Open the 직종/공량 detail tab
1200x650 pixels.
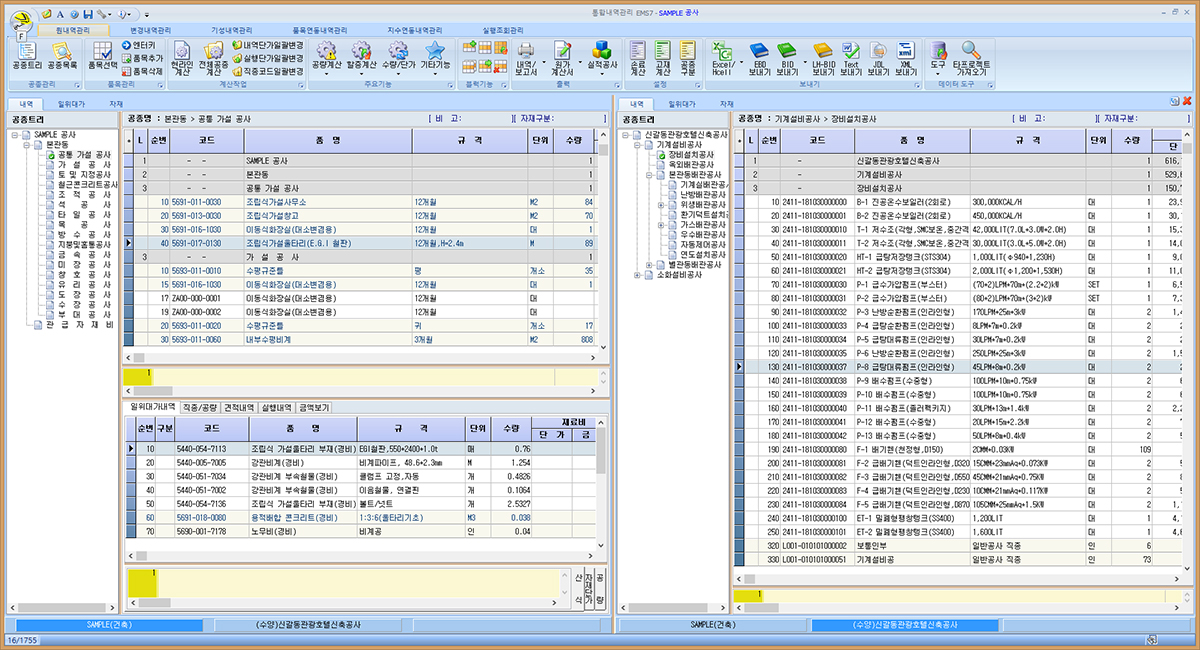201,408
